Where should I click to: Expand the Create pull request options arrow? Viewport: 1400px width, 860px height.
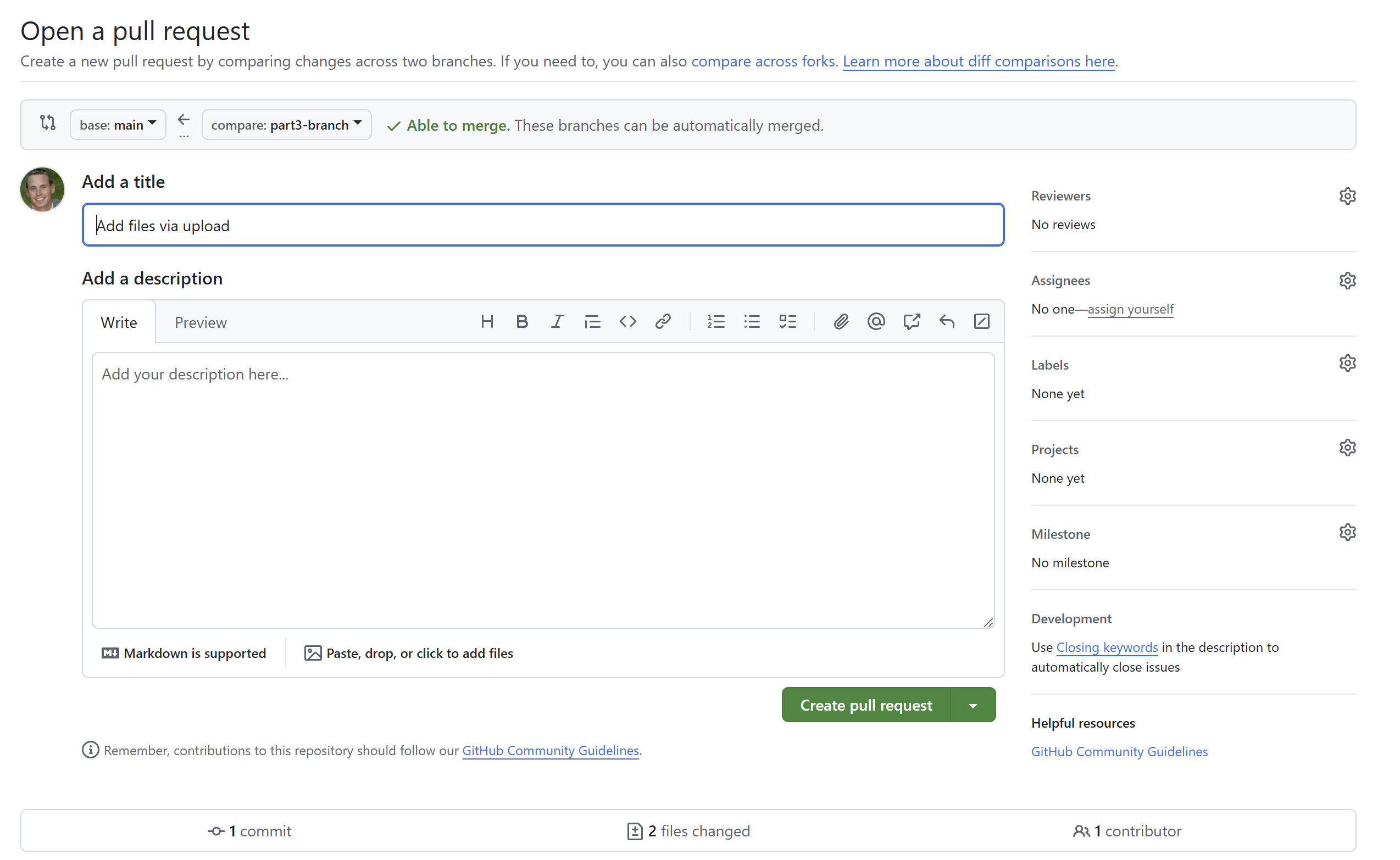point(973,705)
